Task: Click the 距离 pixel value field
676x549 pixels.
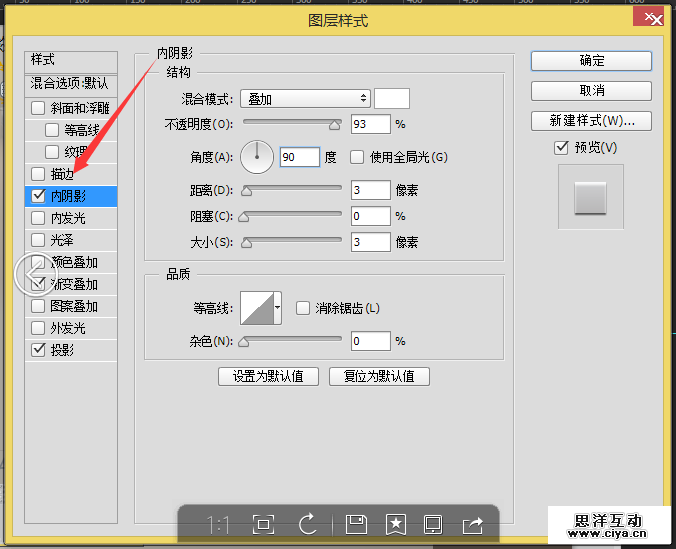Action: 371,190
